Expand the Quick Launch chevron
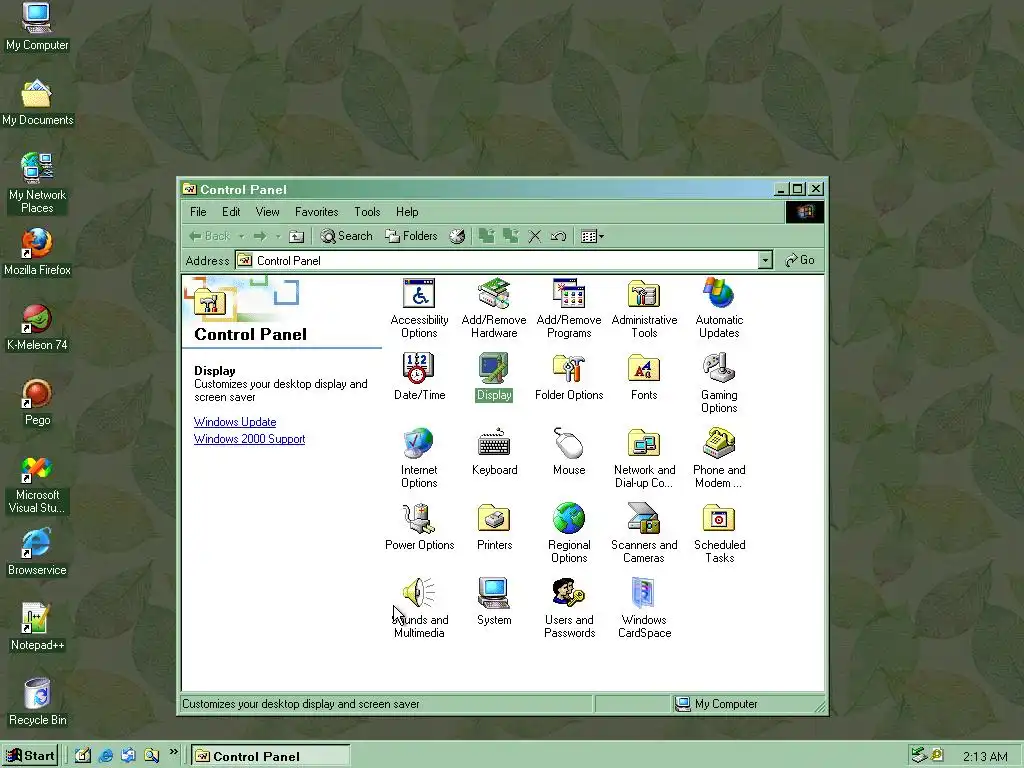The image size is (1024, 768). coord(174,752)
